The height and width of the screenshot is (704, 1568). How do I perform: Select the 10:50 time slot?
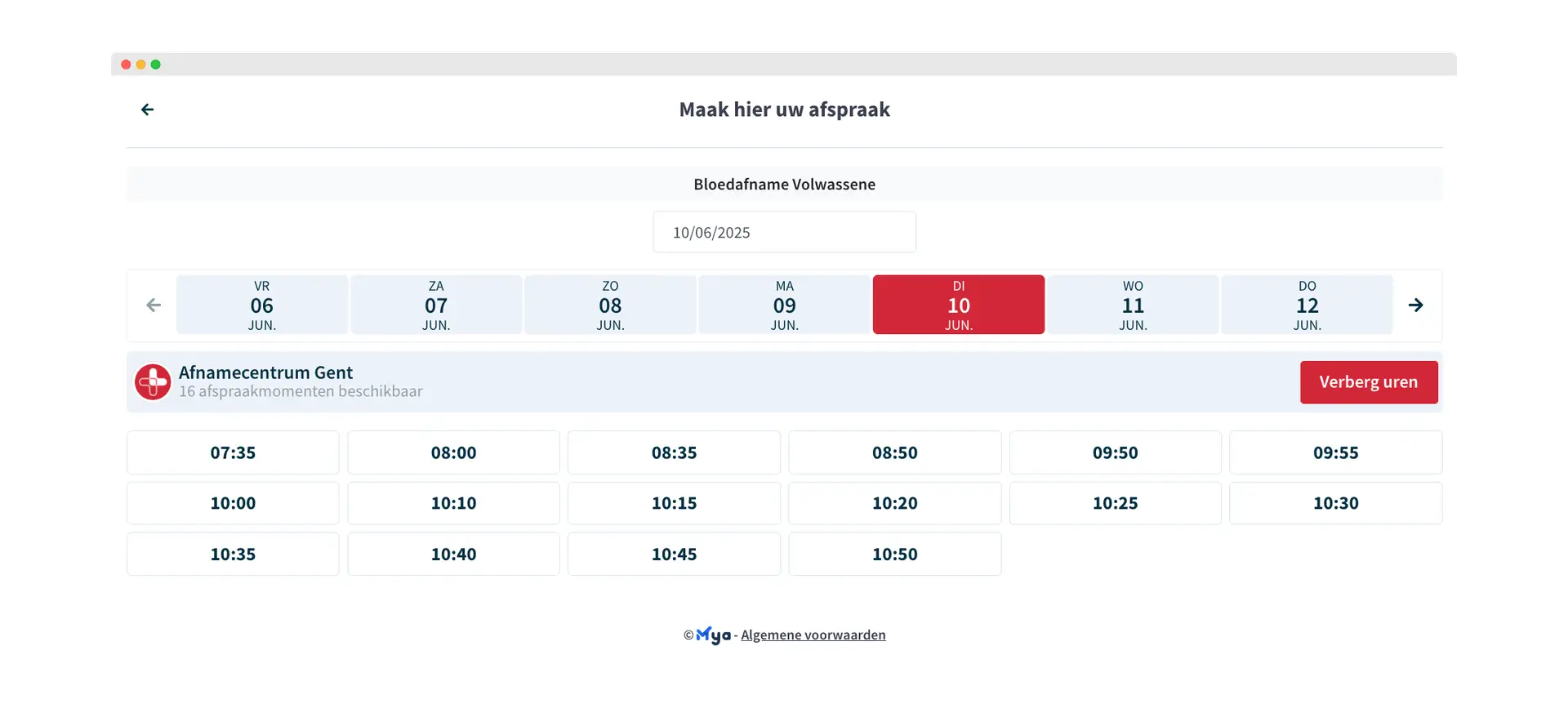click(x=895, y=554)
